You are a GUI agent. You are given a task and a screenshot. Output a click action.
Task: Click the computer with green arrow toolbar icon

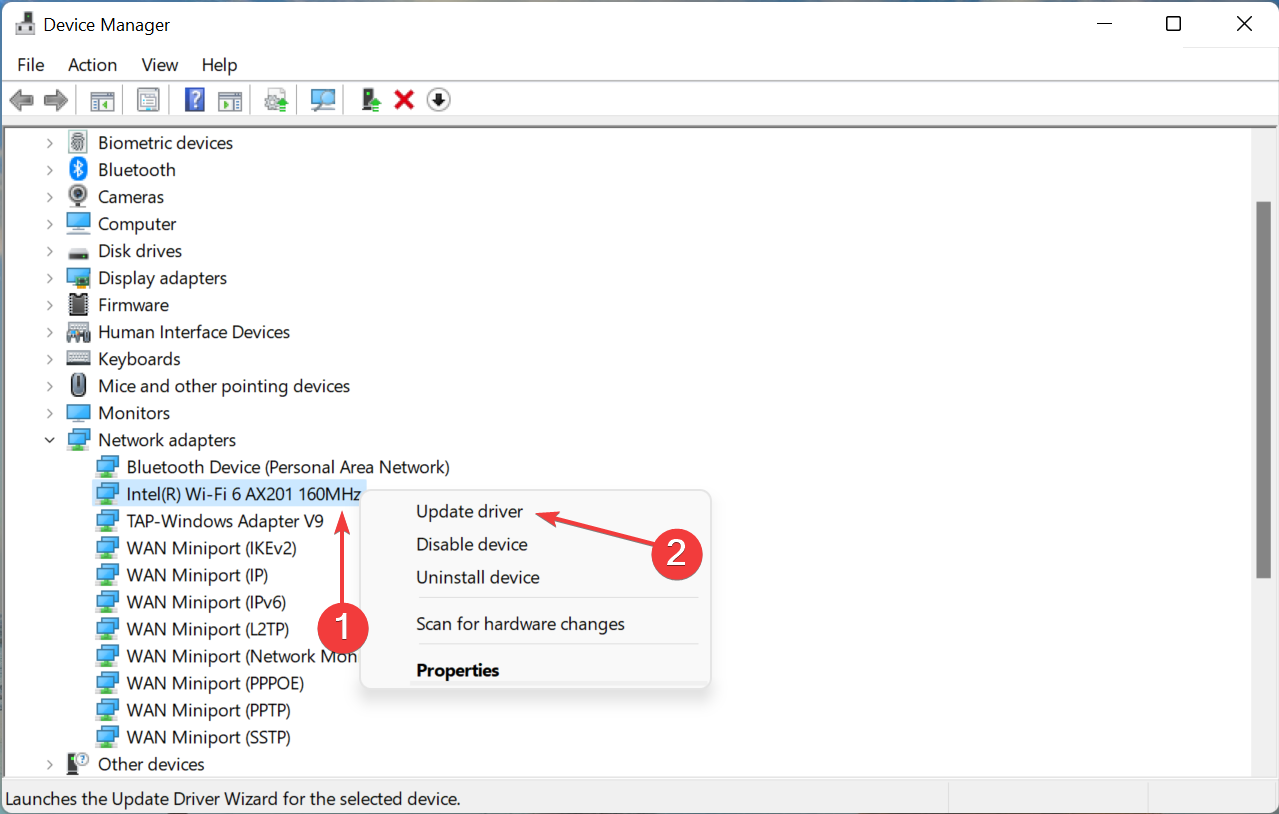point(371,100)
